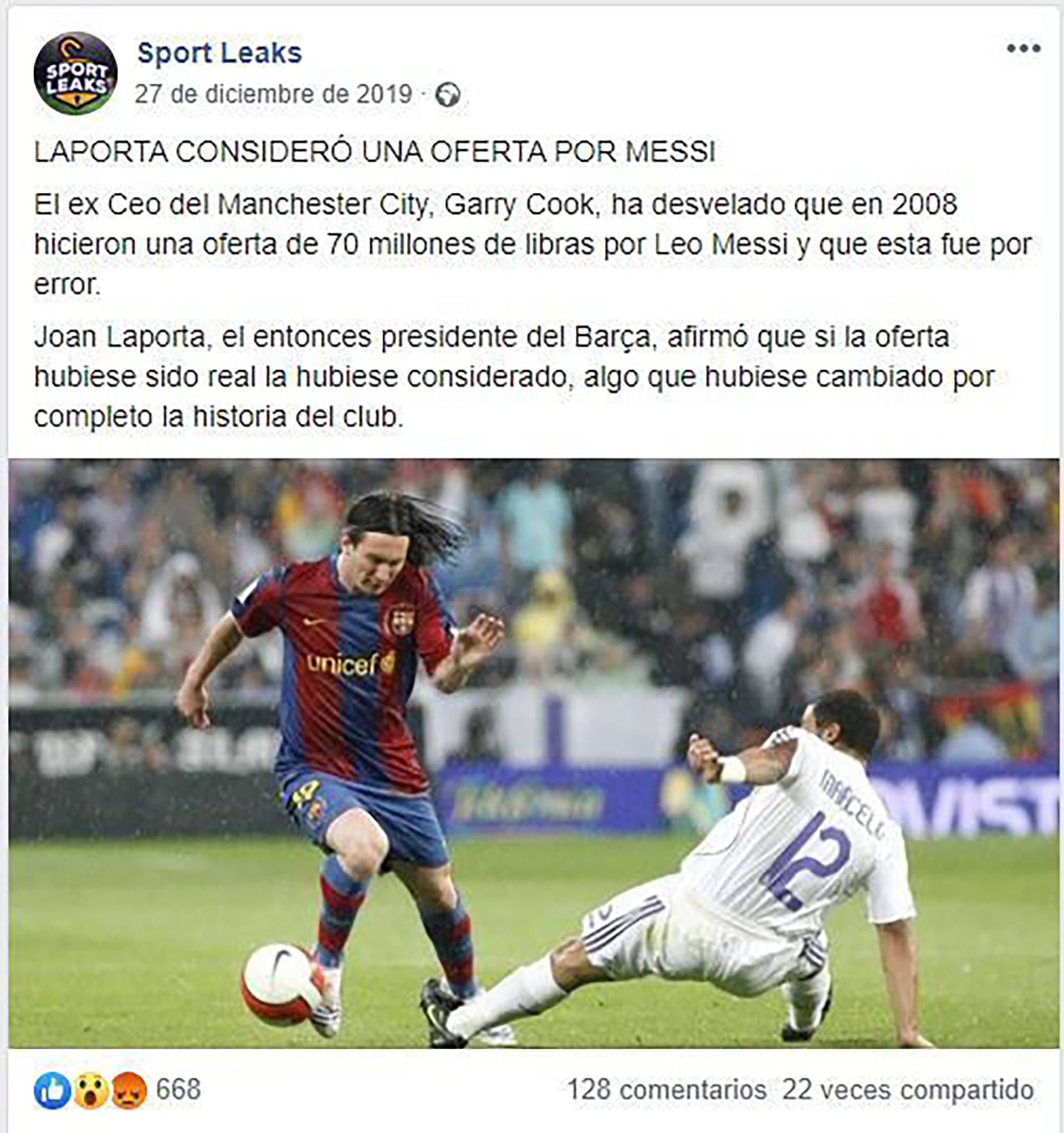Open the Sport Leaks profile picture
Screen dimensions: 1064x1133
click(x=75, y=74)
